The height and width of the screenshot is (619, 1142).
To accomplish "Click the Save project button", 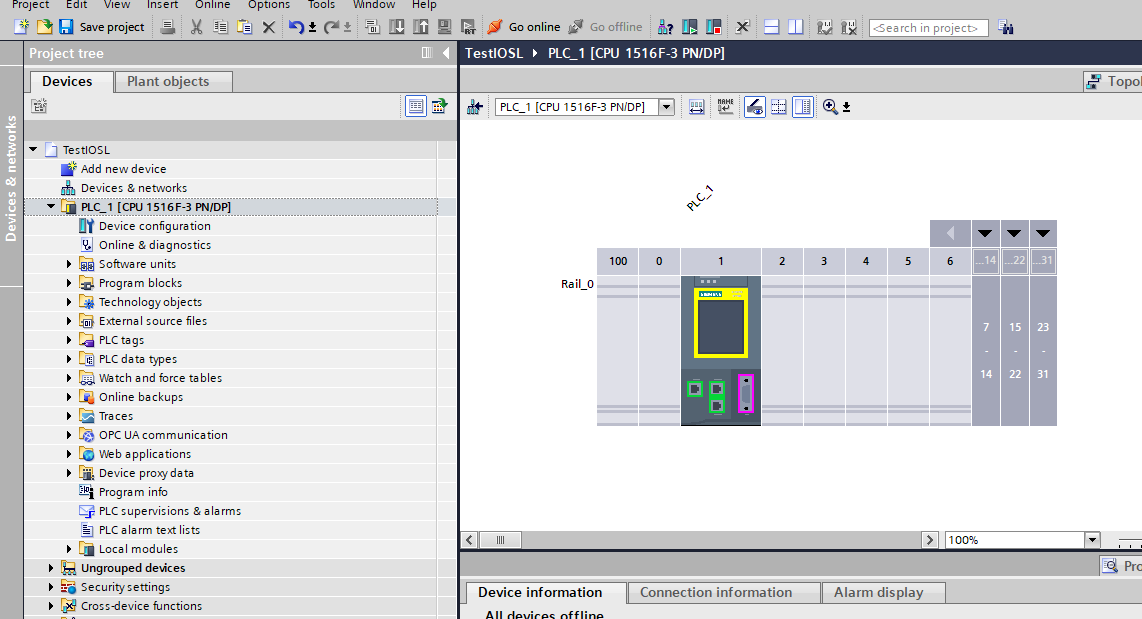I will pyautogui.click(x=102, y=27).
